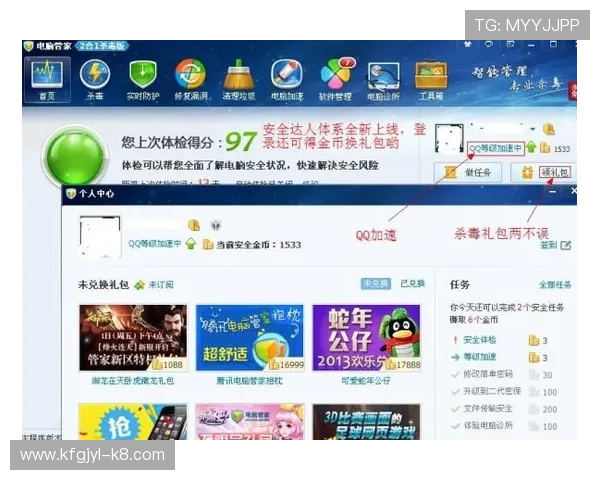Open the 腾讯电脑管家抱枕 gift thumbnail

(250, 338)
